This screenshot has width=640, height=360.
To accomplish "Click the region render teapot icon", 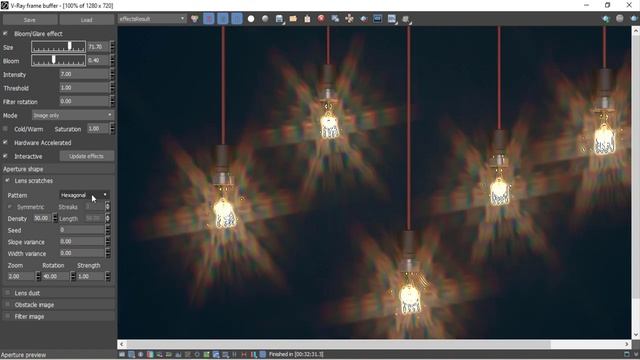I will (x=363, y=19).
